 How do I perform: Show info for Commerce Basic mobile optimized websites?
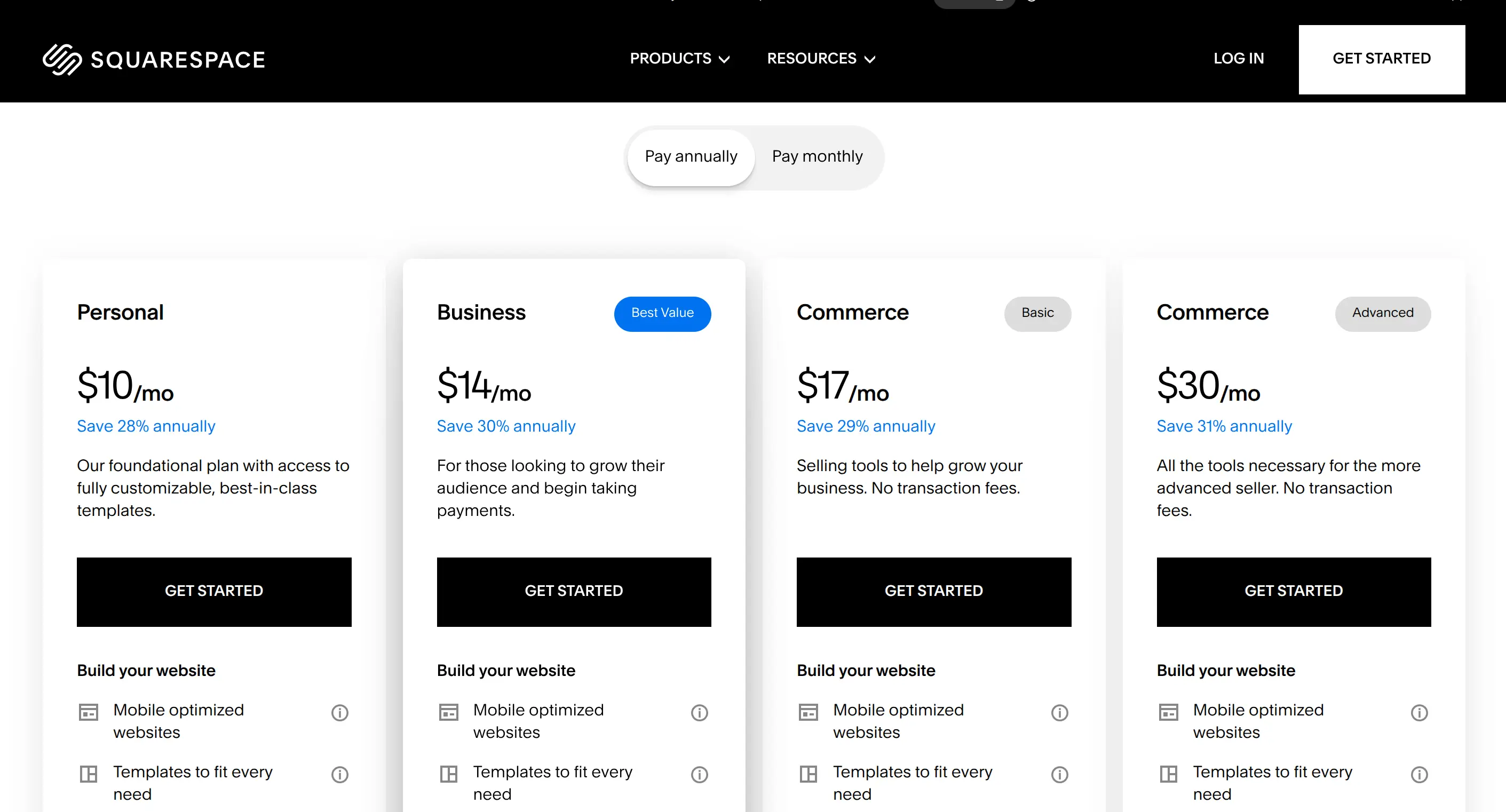[1059, 713]
